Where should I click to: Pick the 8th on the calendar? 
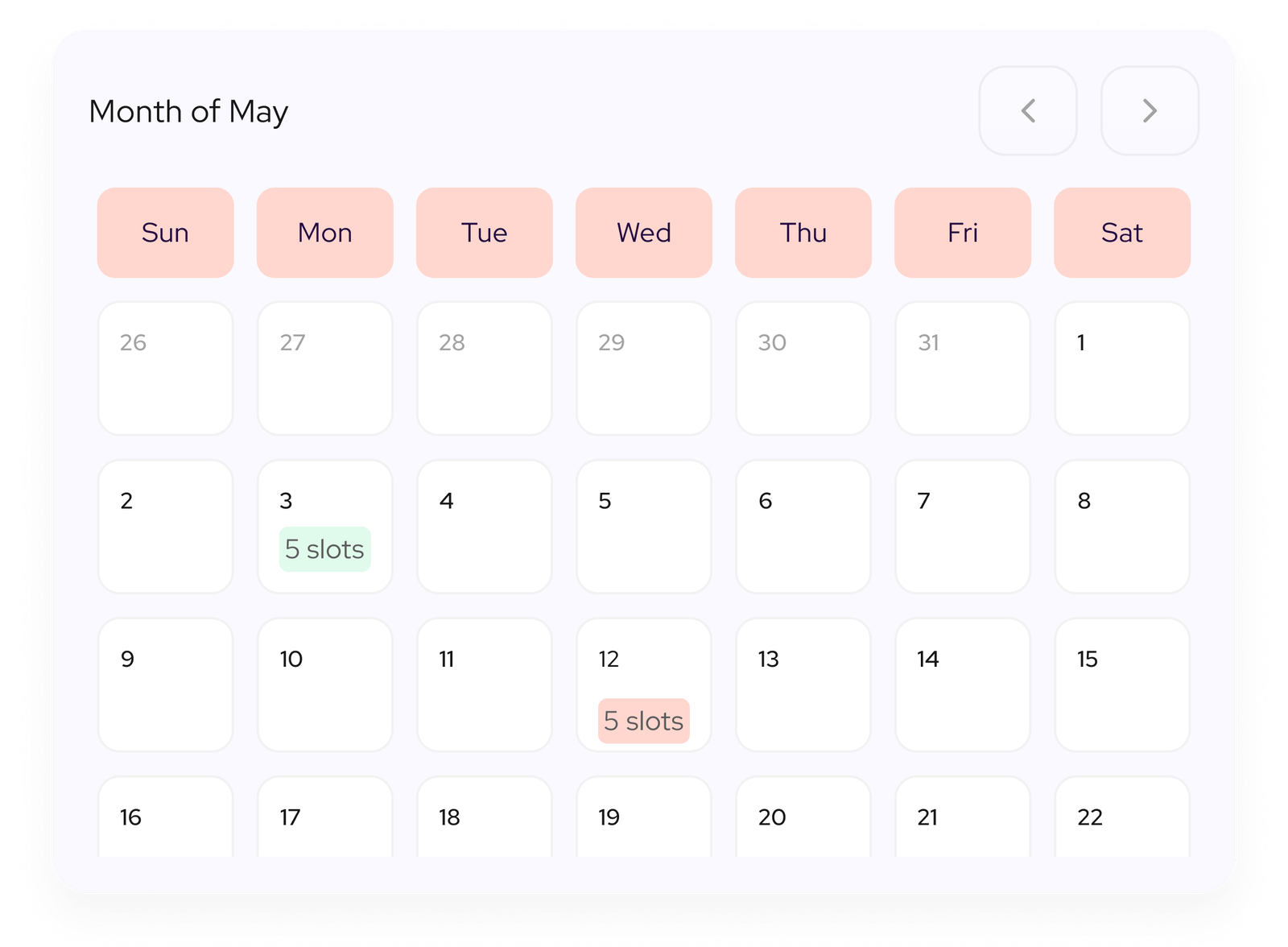[x=1121, y=527]
